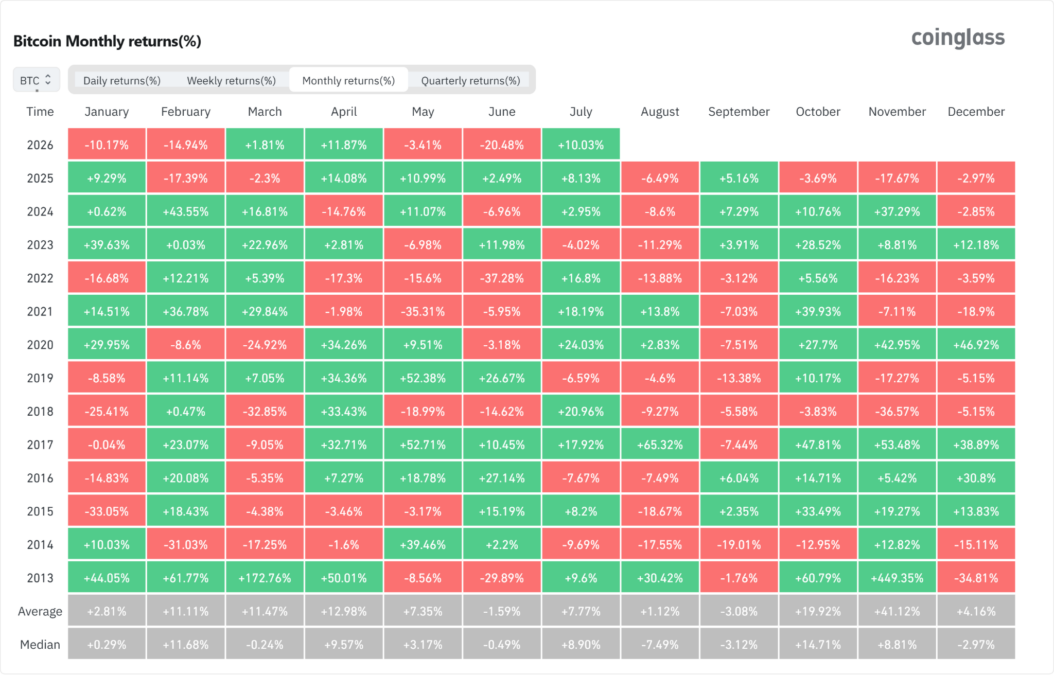Click the March column header
Viewport: 1054px width, 675px height.
click(x=265, y=112)
